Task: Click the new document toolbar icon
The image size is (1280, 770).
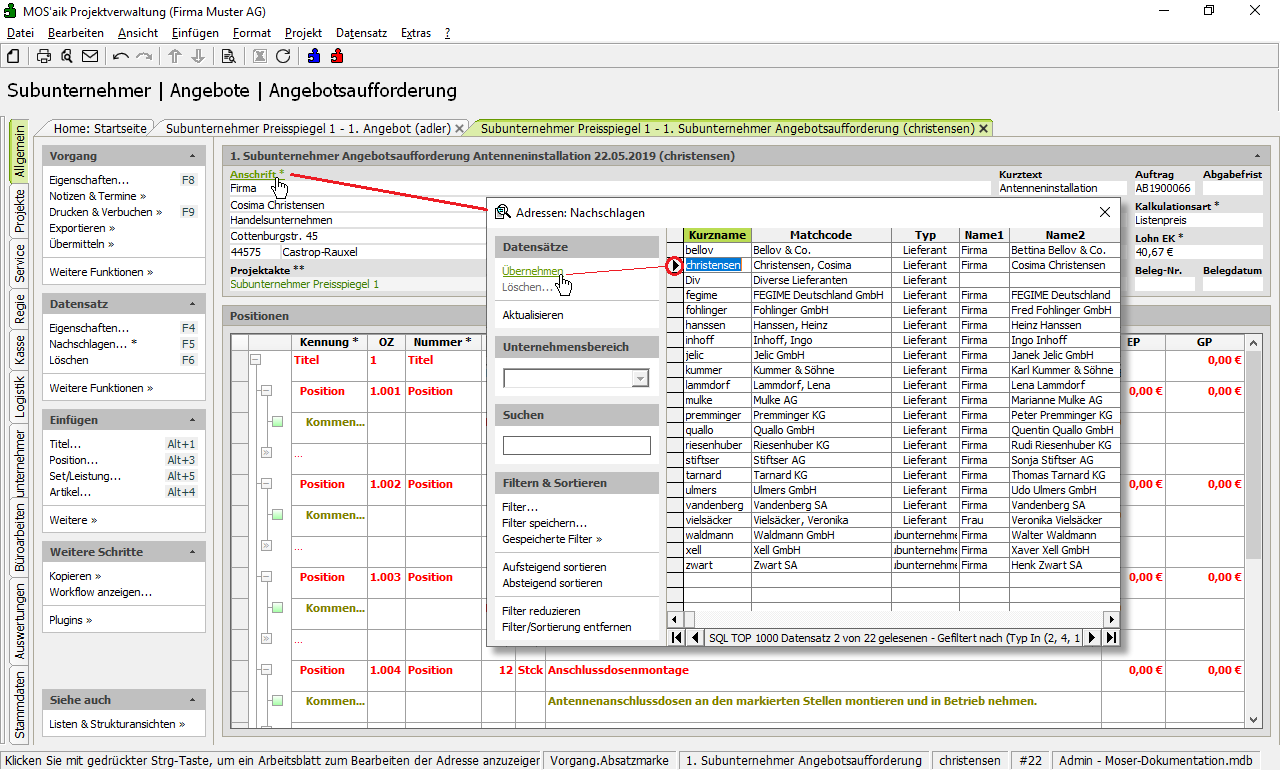Action: pos(14,56)
